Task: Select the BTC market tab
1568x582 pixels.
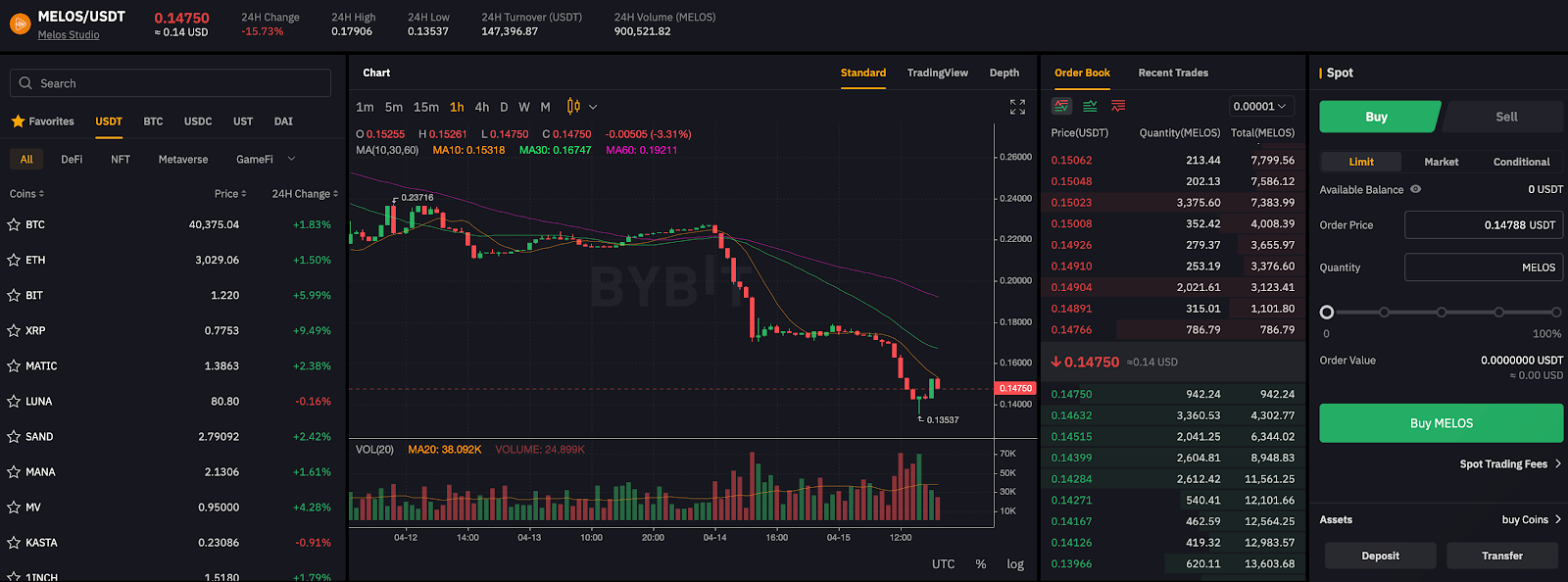Action: pyautogui.click(x=153, y=121)
